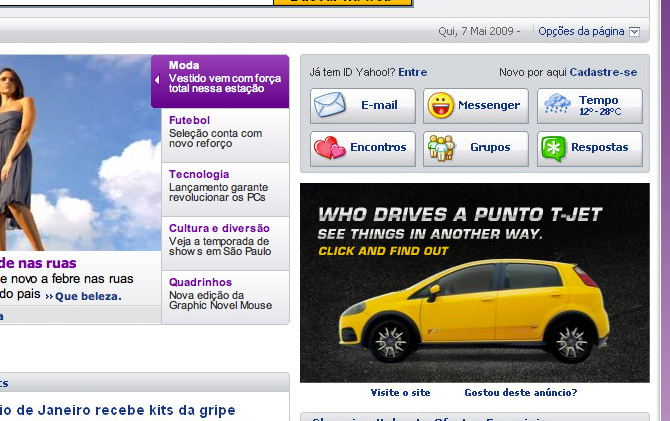The image size is (670, 421).
Task: Click the Encontros hearts icon
Action: 329,147
